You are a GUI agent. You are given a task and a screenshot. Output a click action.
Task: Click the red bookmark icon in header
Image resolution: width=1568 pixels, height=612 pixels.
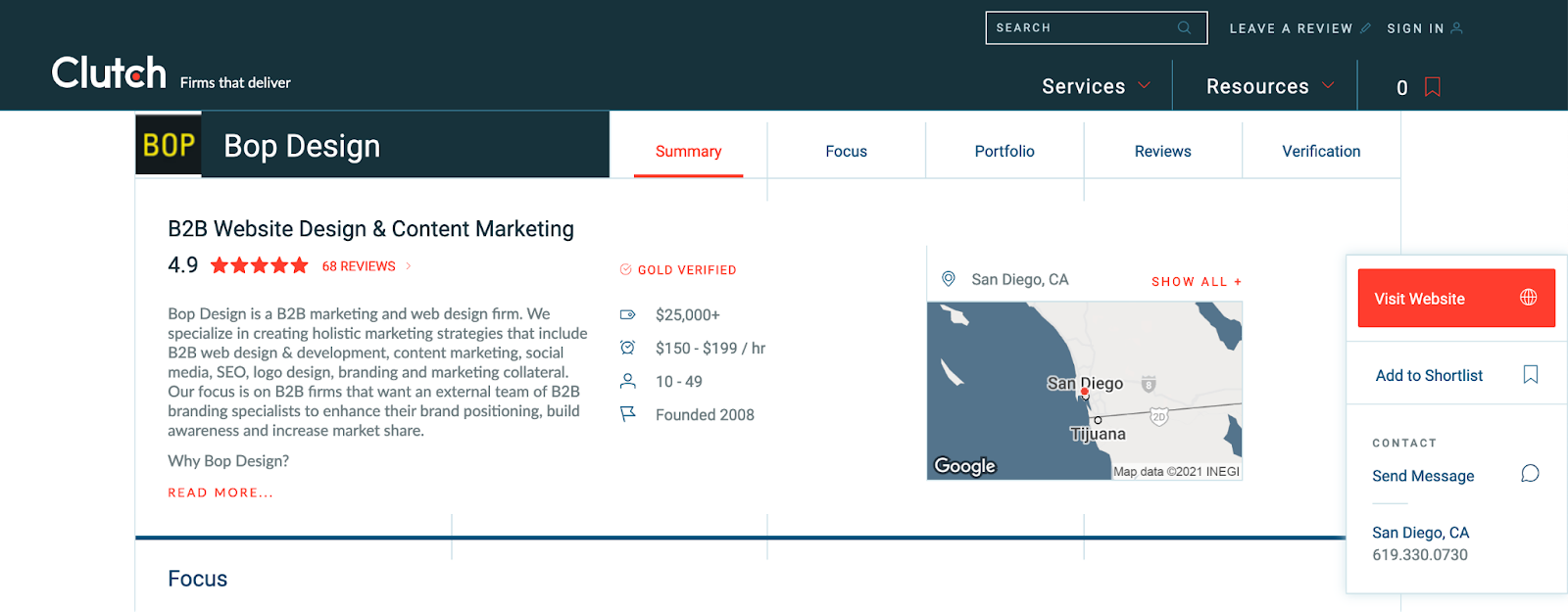1432,87
